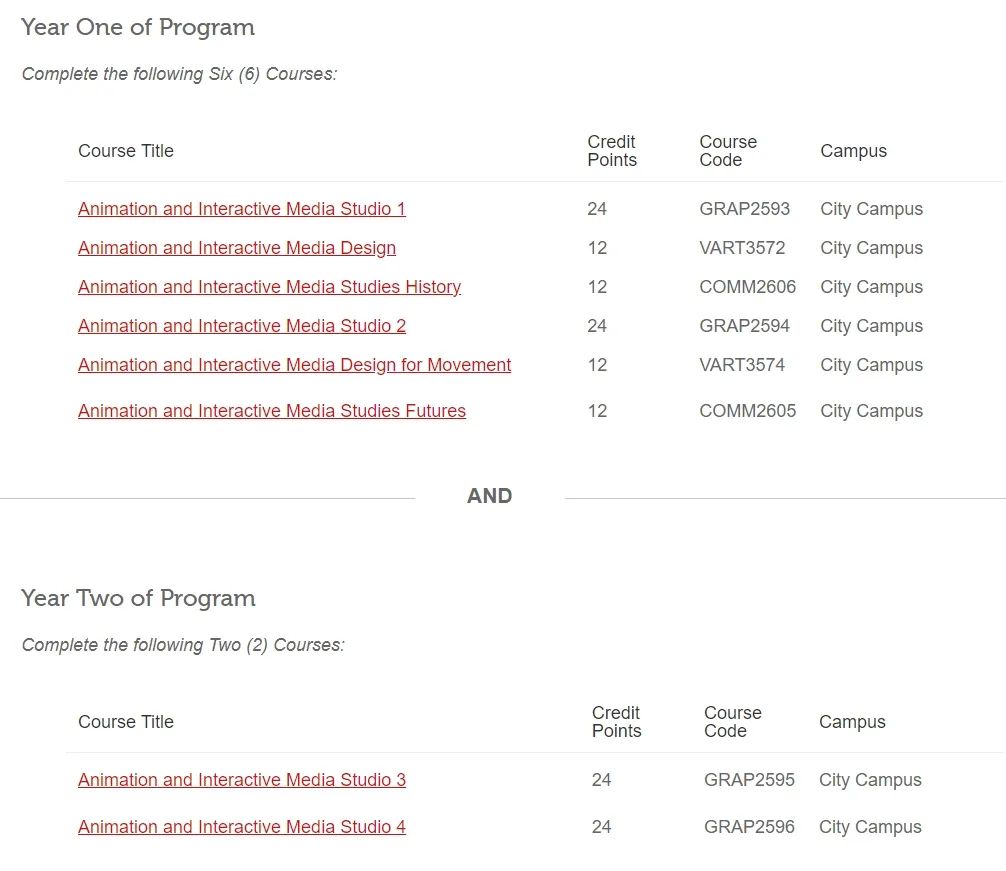Open Animation and Interactive Media Studies Futures link
This screenshot has width=1006, height=871.
272,411
